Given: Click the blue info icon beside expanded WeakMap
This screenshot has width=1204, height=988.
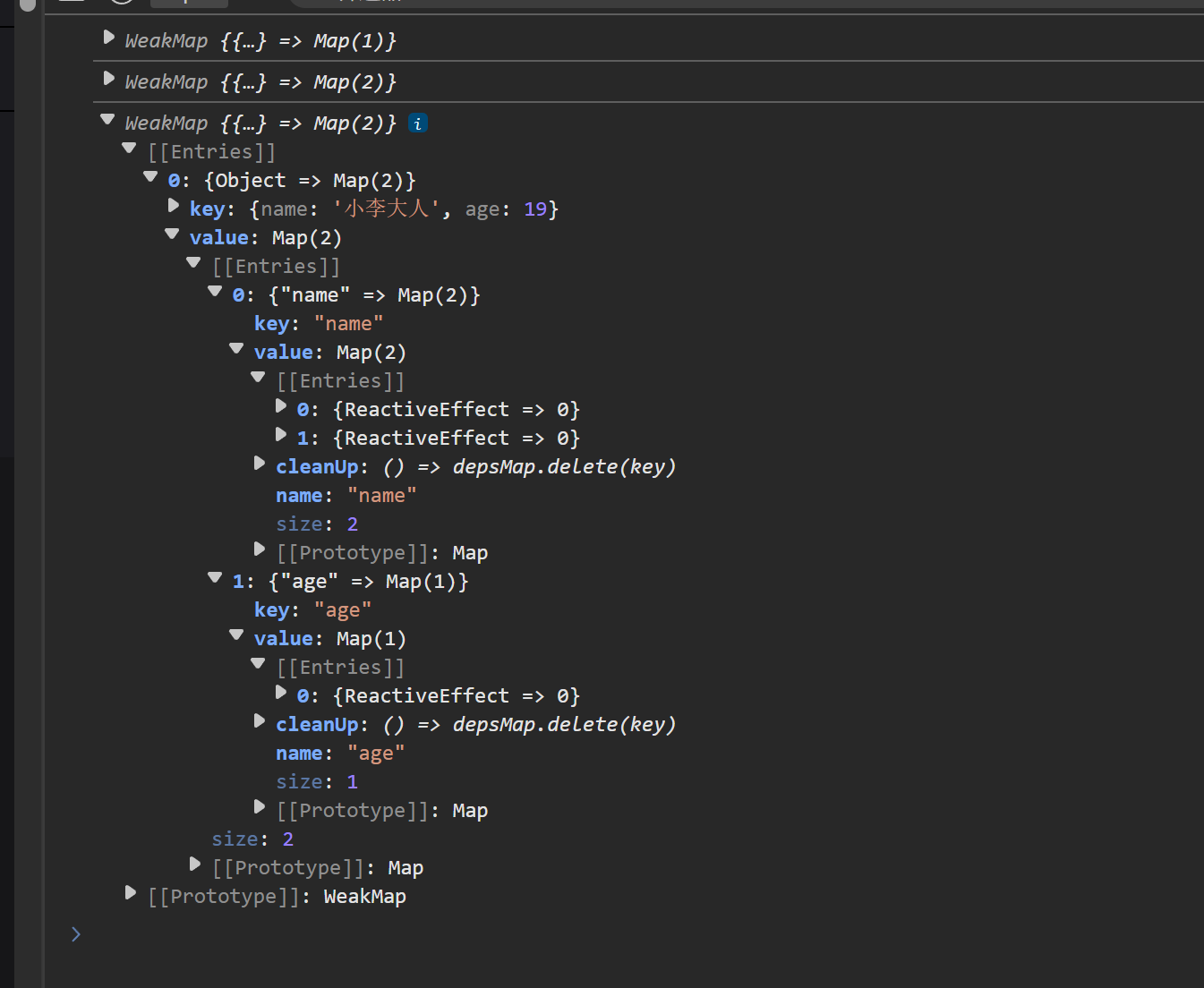Looking at the screenshot, I should point(417,123).
